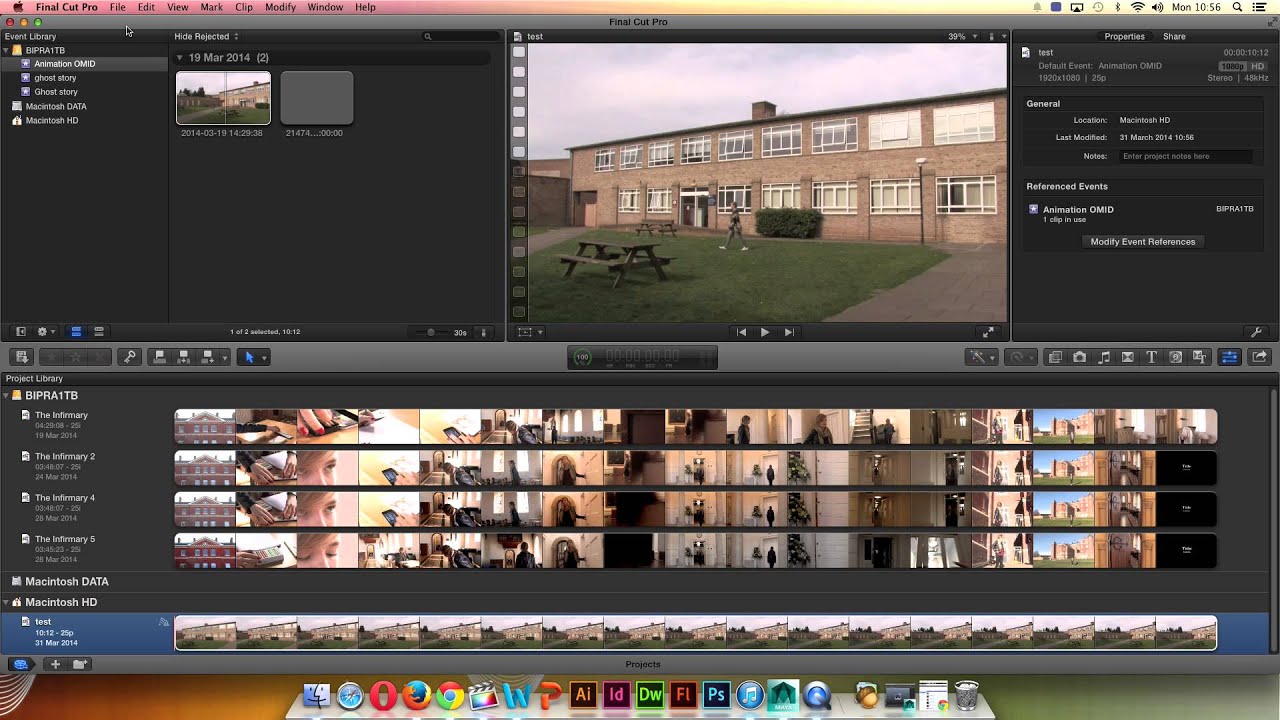Open the Window menu
This screenshot has width=1280, height=720.
coord(325,7)
